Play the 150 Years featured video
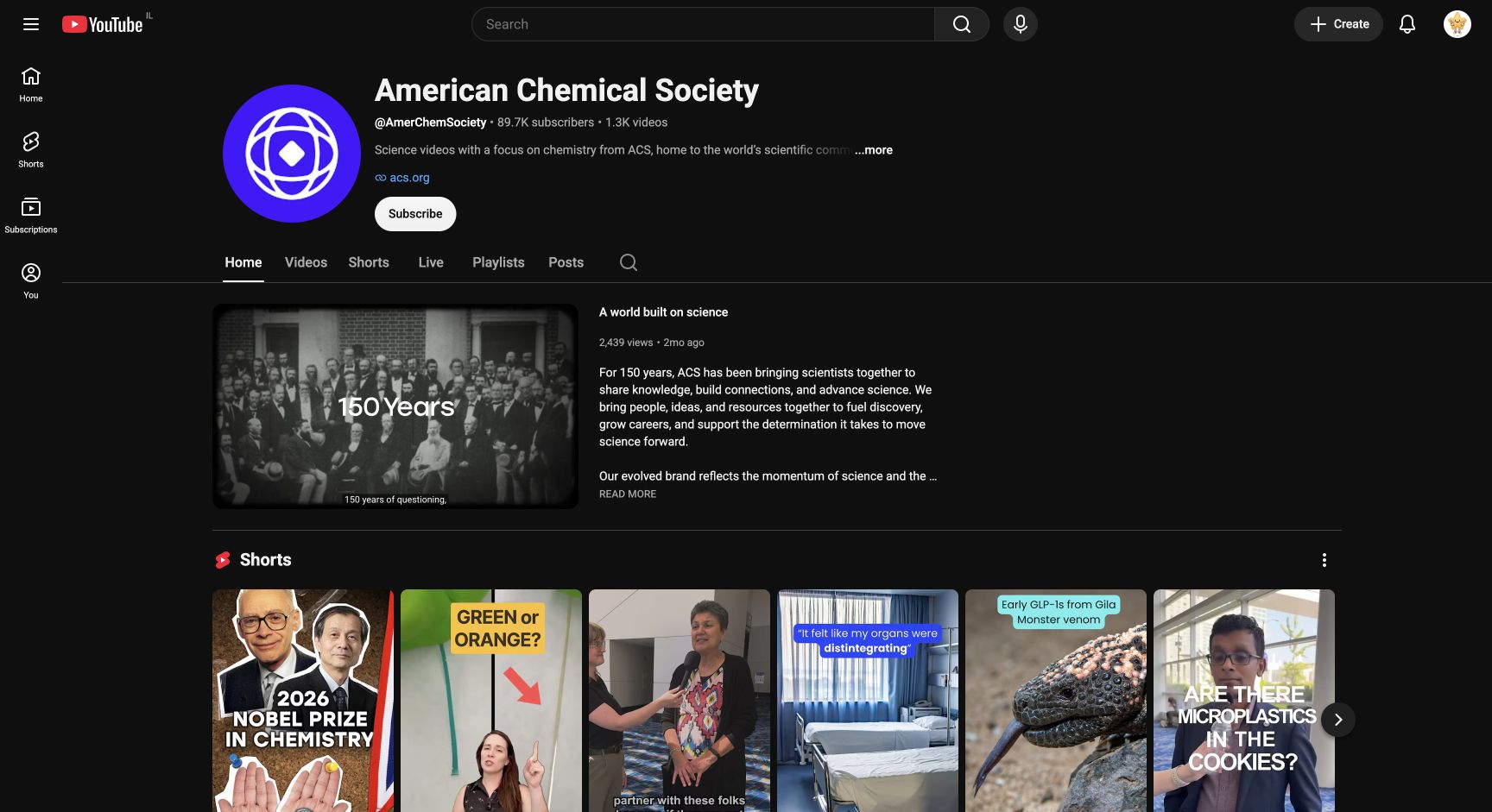This screenshot has width=1492, height=812. click(x=395, y=406)
